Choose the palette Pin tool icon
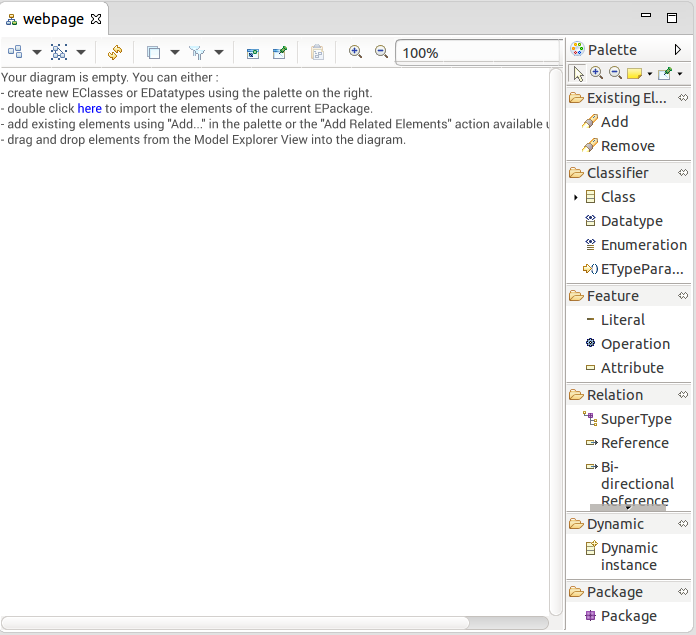Screen dimensions: 696x635 click(x=665, y=74)
